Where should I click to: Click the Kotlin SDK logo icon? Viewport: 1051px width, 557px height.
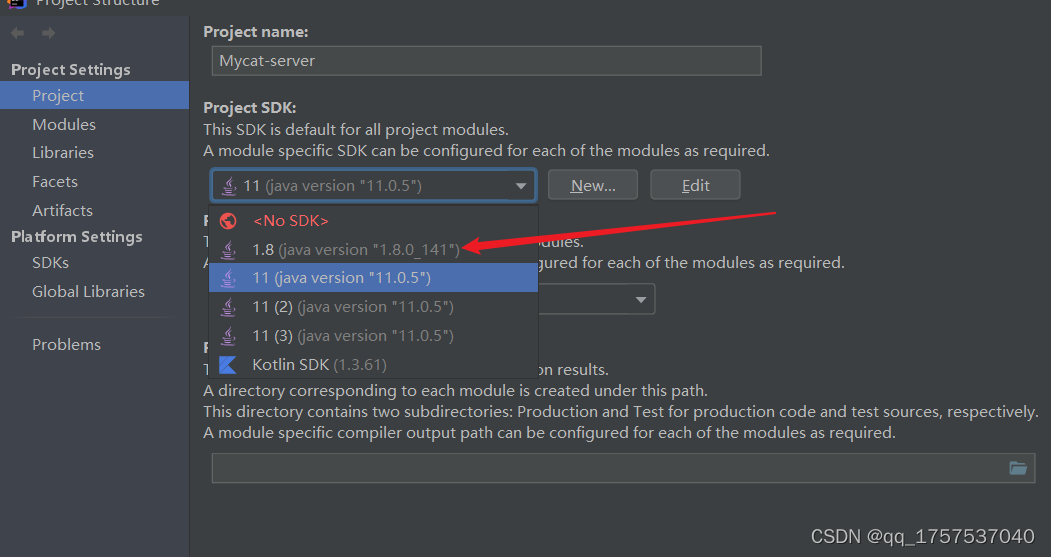coord(228,365)
